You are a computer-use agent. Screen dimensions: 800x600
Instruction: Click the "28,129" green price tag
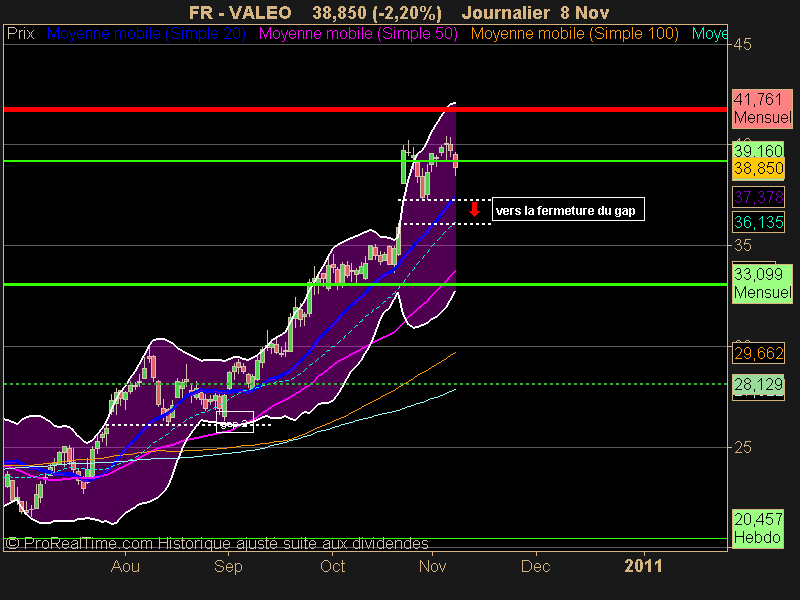[758, 384]
